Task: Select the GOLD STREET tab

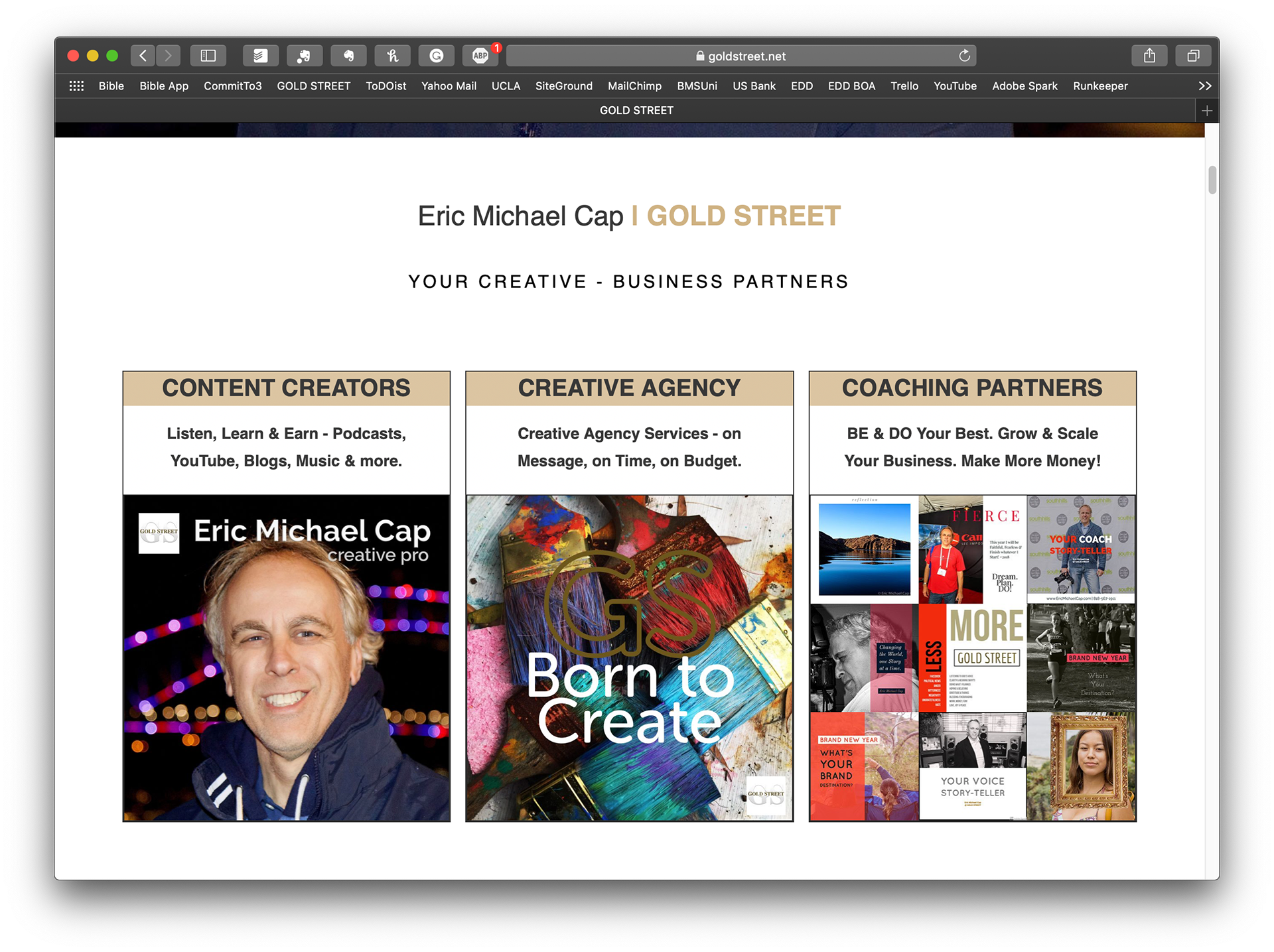Action: [636, 111]
